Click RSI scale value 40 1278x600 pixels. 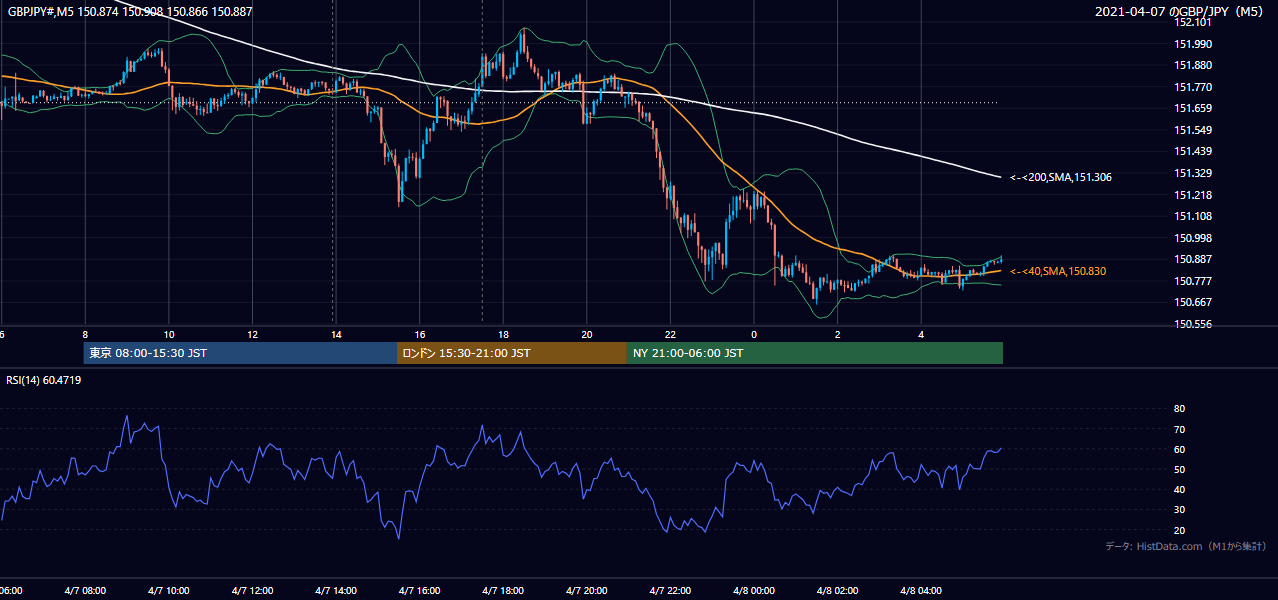(x=1180, y=489)
